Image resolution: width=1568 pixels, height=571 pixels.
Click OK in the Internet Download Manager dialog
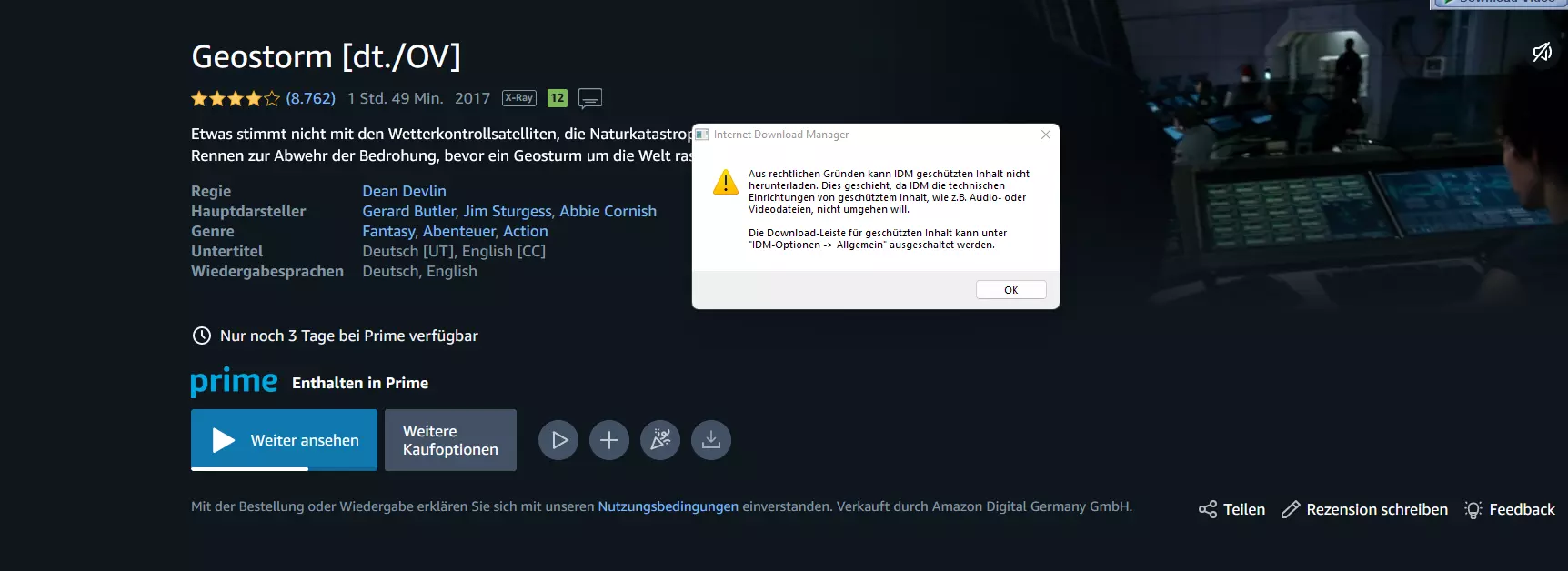(x=1010, y=290)
